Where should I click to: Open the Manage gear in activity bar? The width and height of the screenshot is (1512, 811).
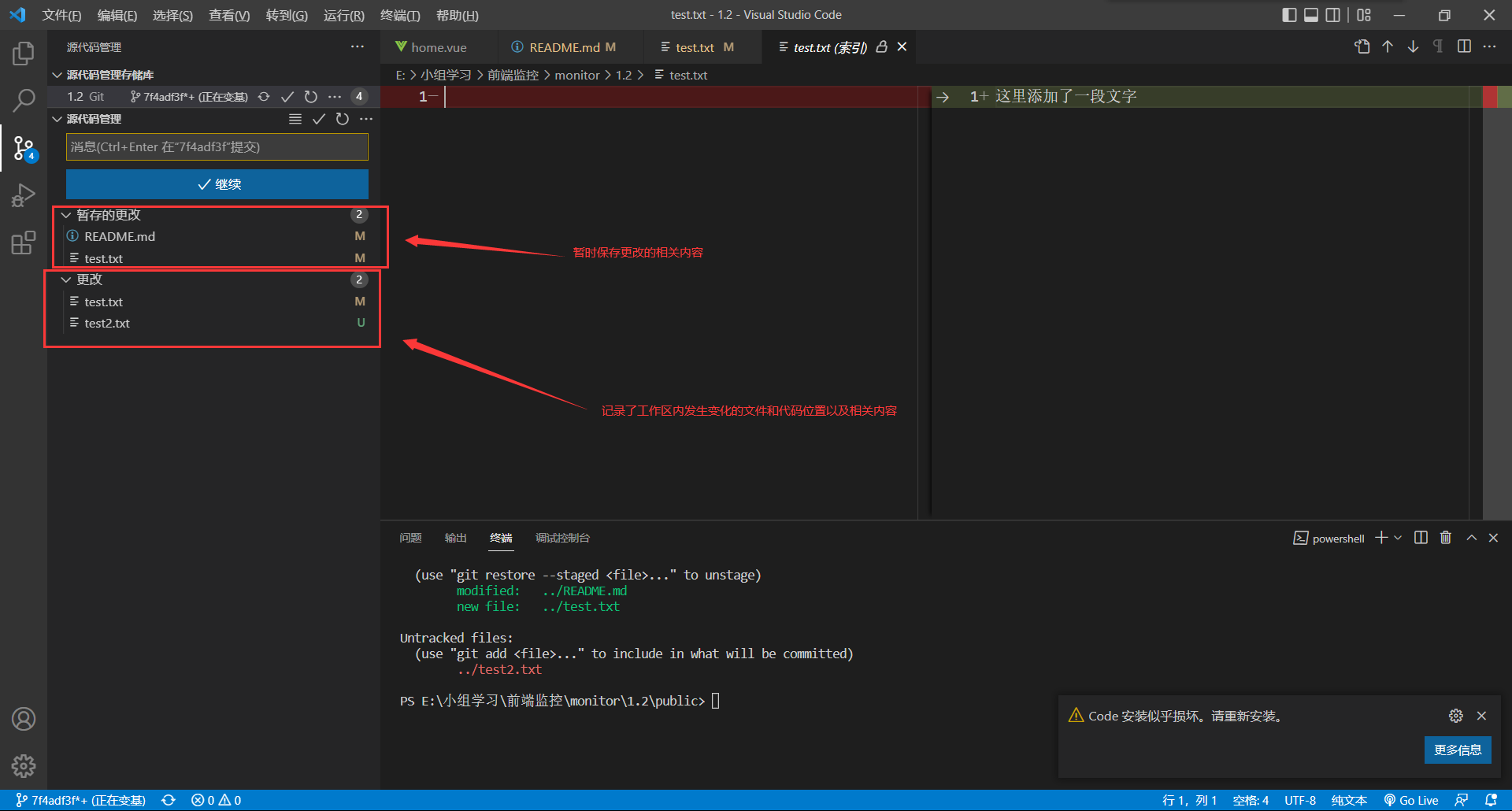tap(24, 766)
